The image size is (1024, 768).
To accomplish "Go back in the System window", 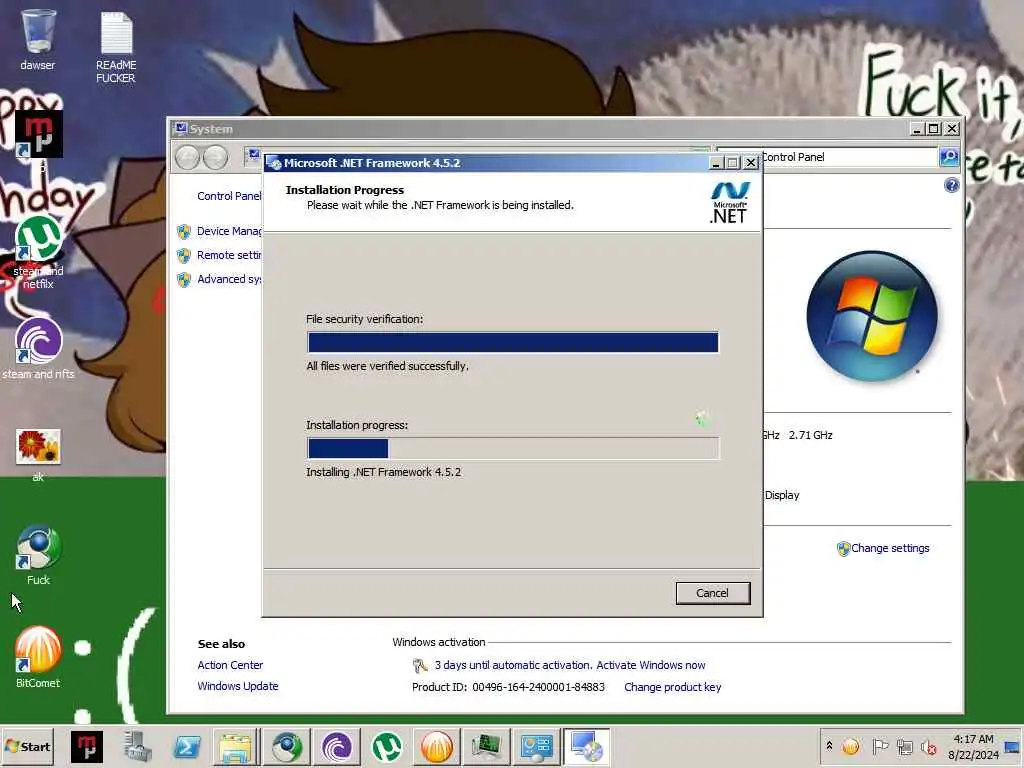I will tap(188, 157).
